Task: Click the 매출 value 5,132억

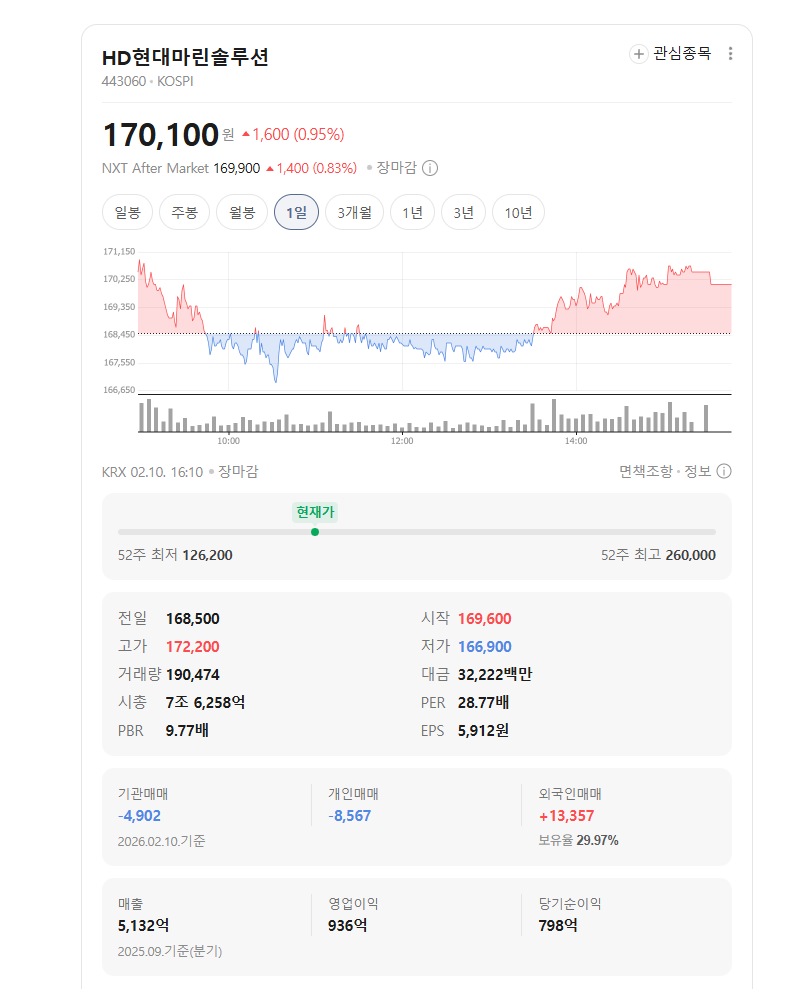Action: coord(143,926)
